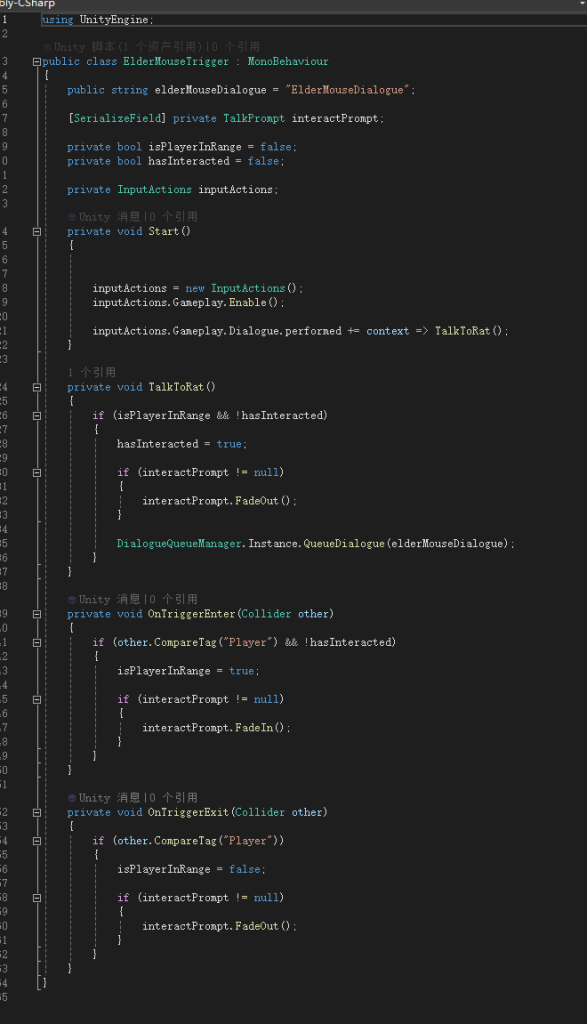Click Unity icon above OnTriggerEnter method
The image size is (587, 1024).
coord(72,600)
